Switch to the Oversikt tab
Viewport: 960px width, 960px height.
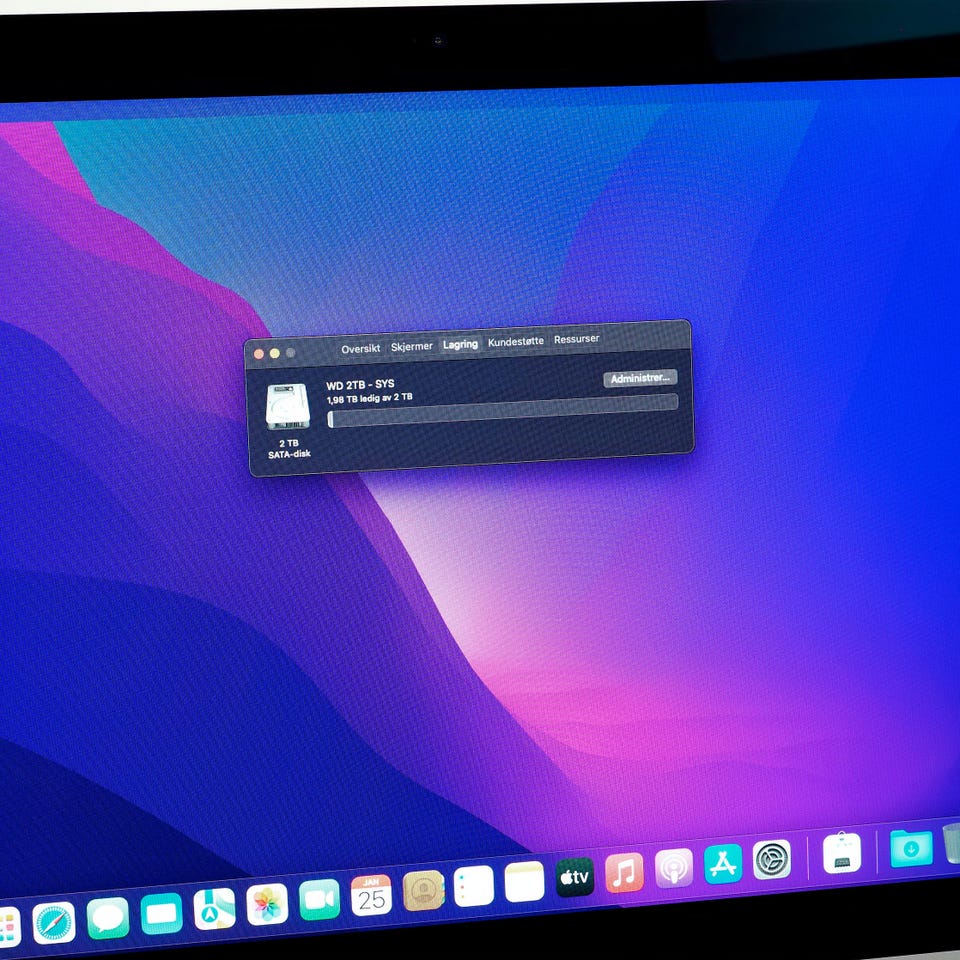pyautogui.click(x=361, y=348)
